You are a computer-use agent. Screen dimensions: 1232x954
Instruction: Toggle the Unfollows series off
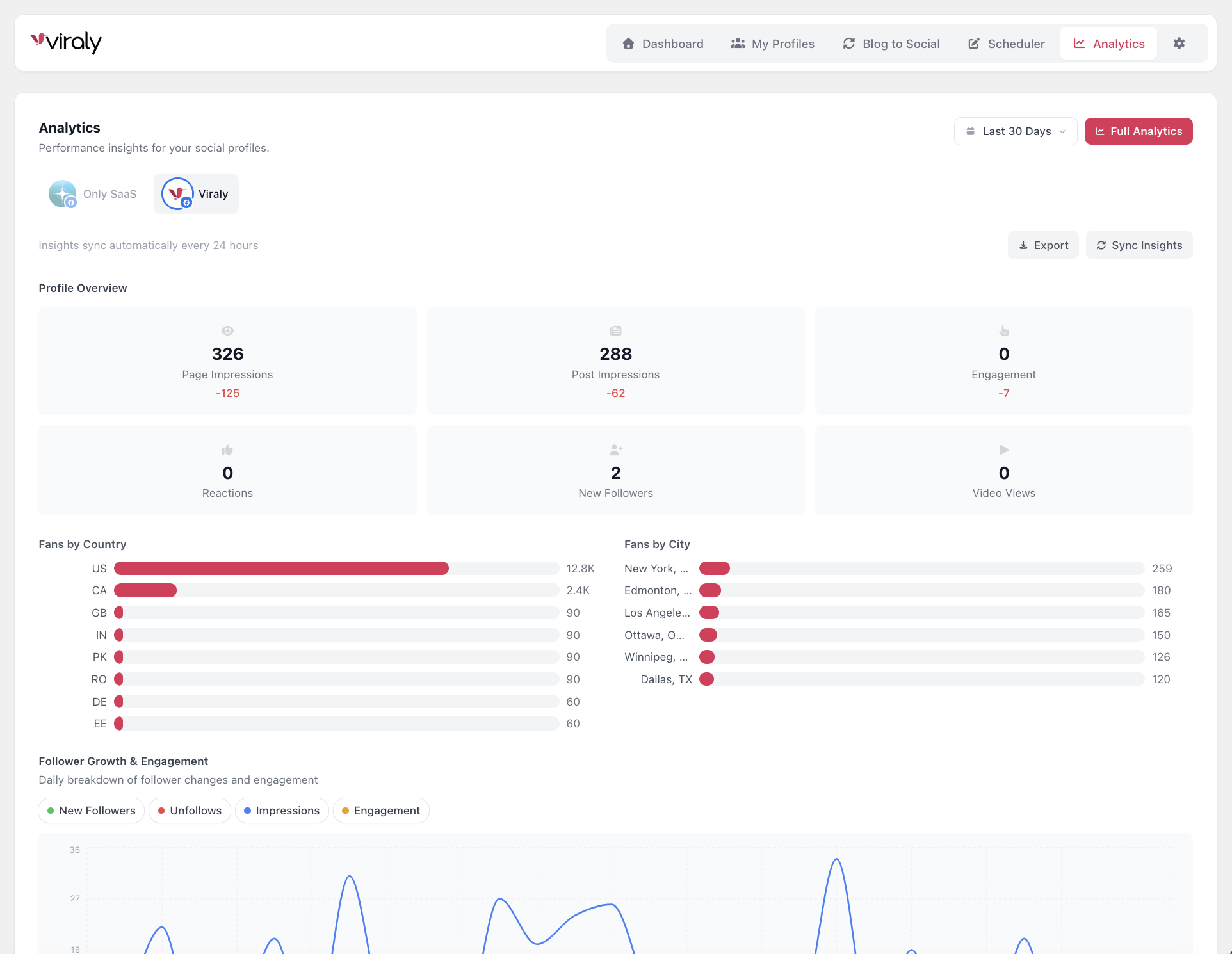coord(190,811)
